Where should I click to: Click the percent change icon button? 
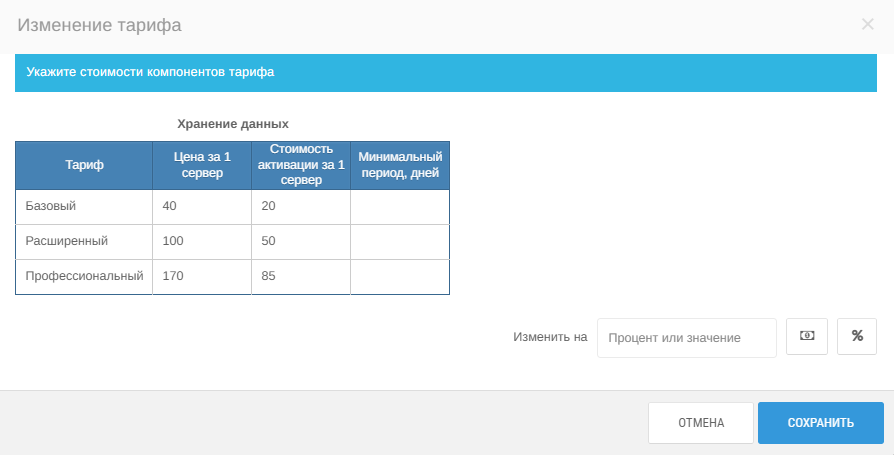tap(857, 336)
